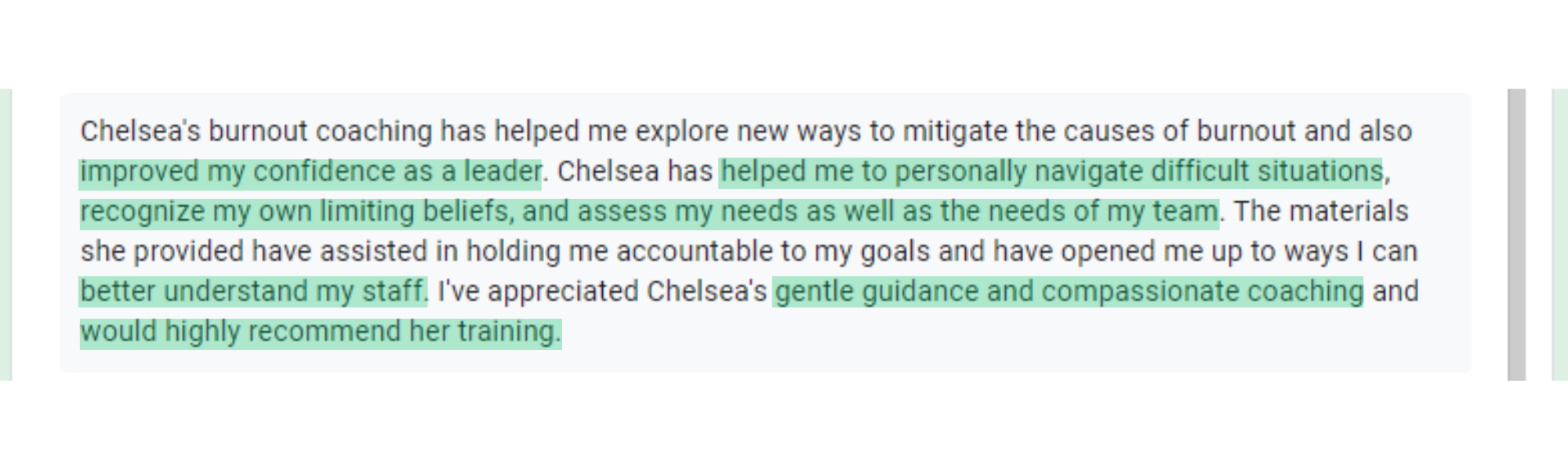The image size is (1568, 470).
Task: Click the words "I've appreciated Chelsea's"
Action: pos(601,291)
